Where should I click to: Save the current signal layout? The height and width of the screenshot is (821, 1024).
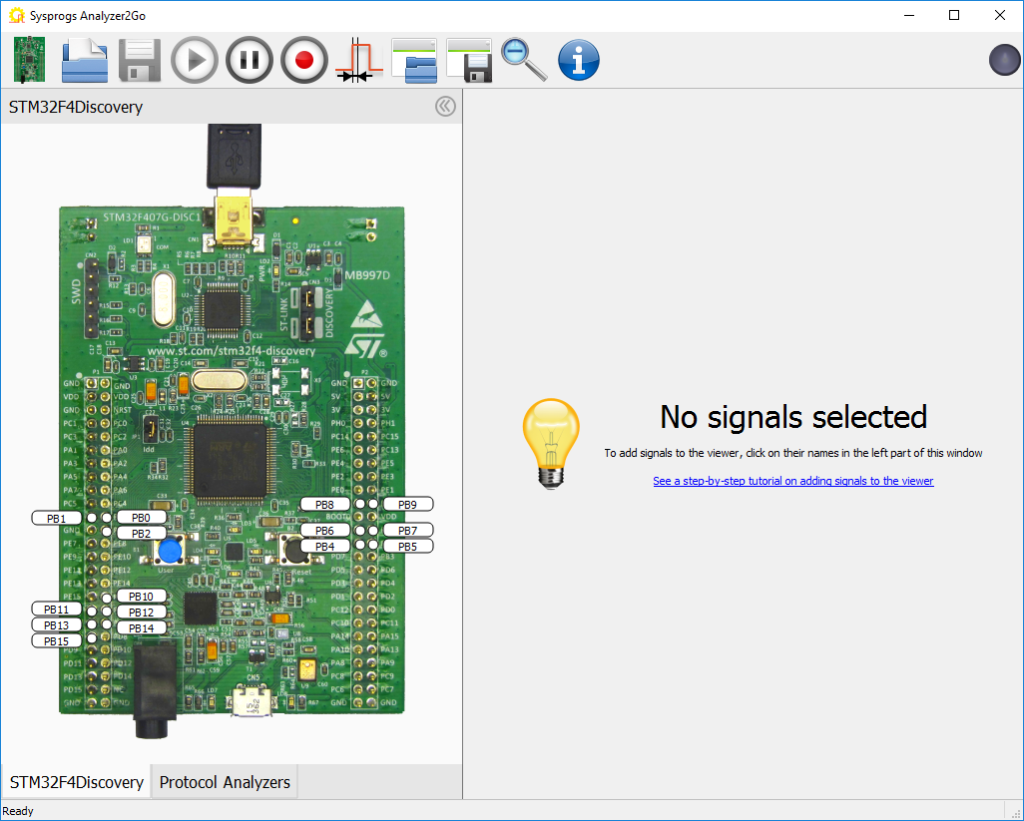(469, 60)
